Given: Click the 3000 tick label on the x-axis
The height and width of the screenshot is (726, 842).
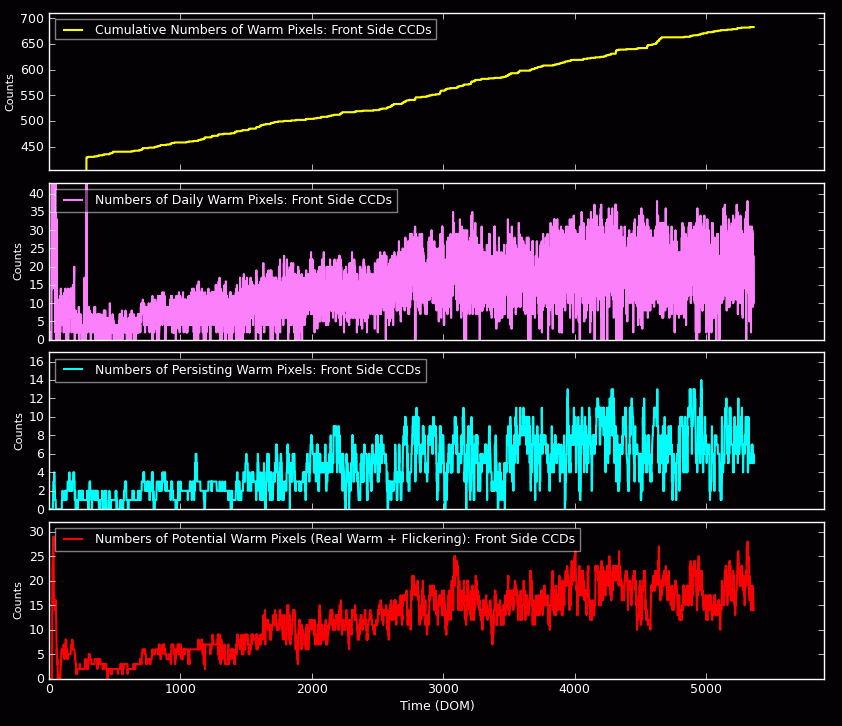Looking at the screenshot, I should [443, 689].
